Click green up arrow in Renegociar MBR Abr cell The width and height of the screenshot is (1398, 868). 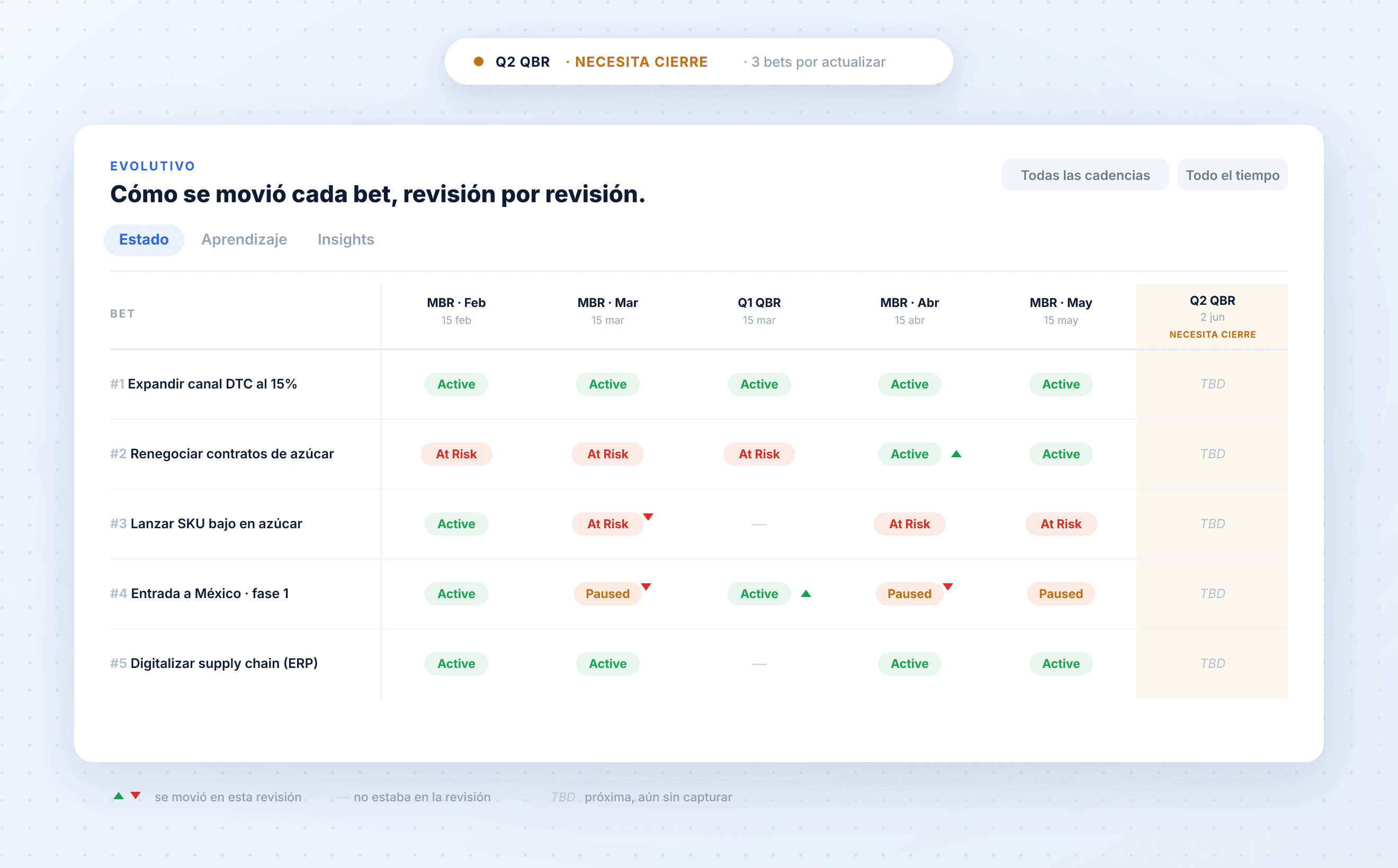pyautogui.click(x=956, y=454)
